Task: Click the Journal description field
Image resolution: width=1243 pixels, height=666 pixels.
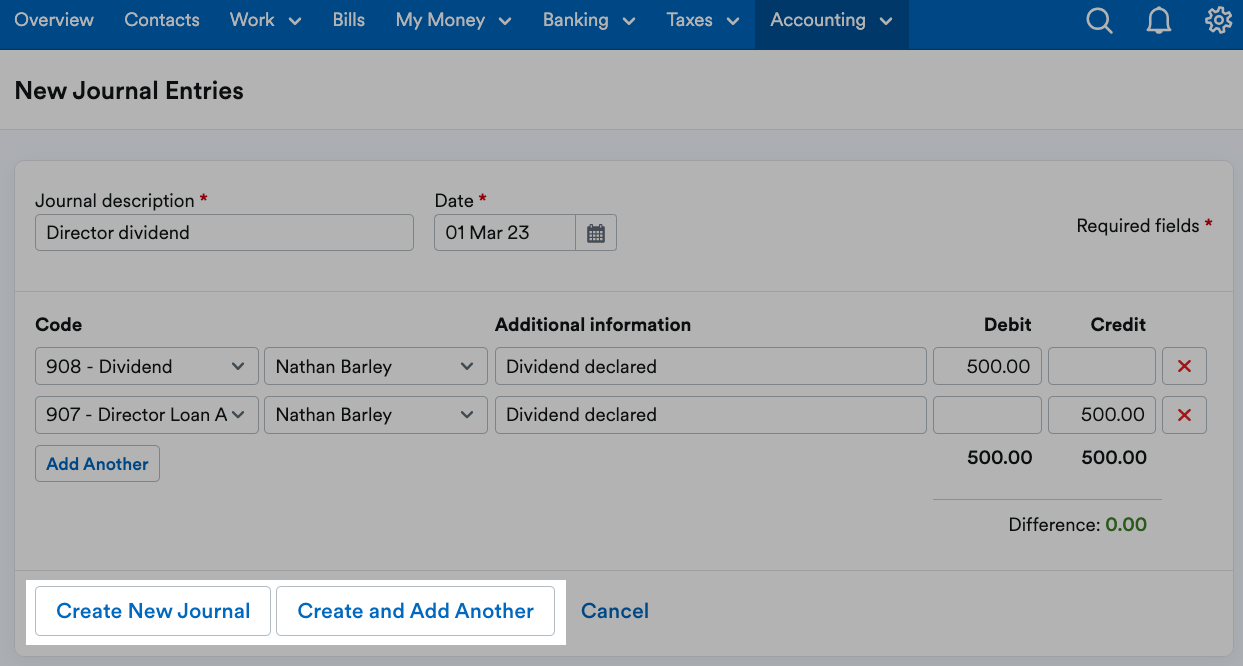Action: (224, 232)
